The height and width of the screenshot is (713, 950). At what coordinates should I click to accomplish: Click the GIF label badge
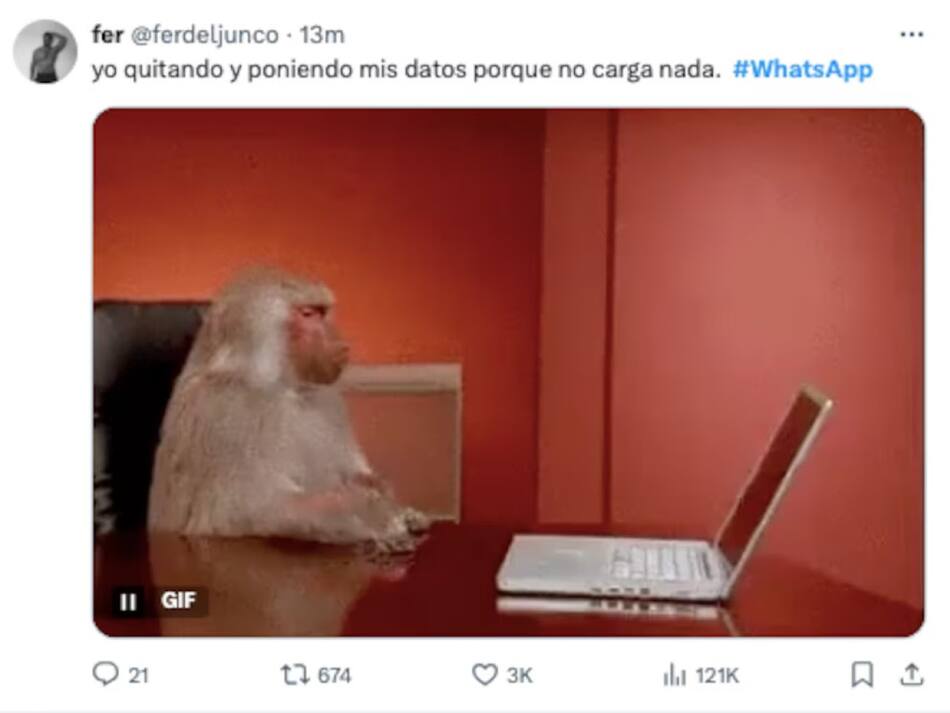(x=178, y=600)
